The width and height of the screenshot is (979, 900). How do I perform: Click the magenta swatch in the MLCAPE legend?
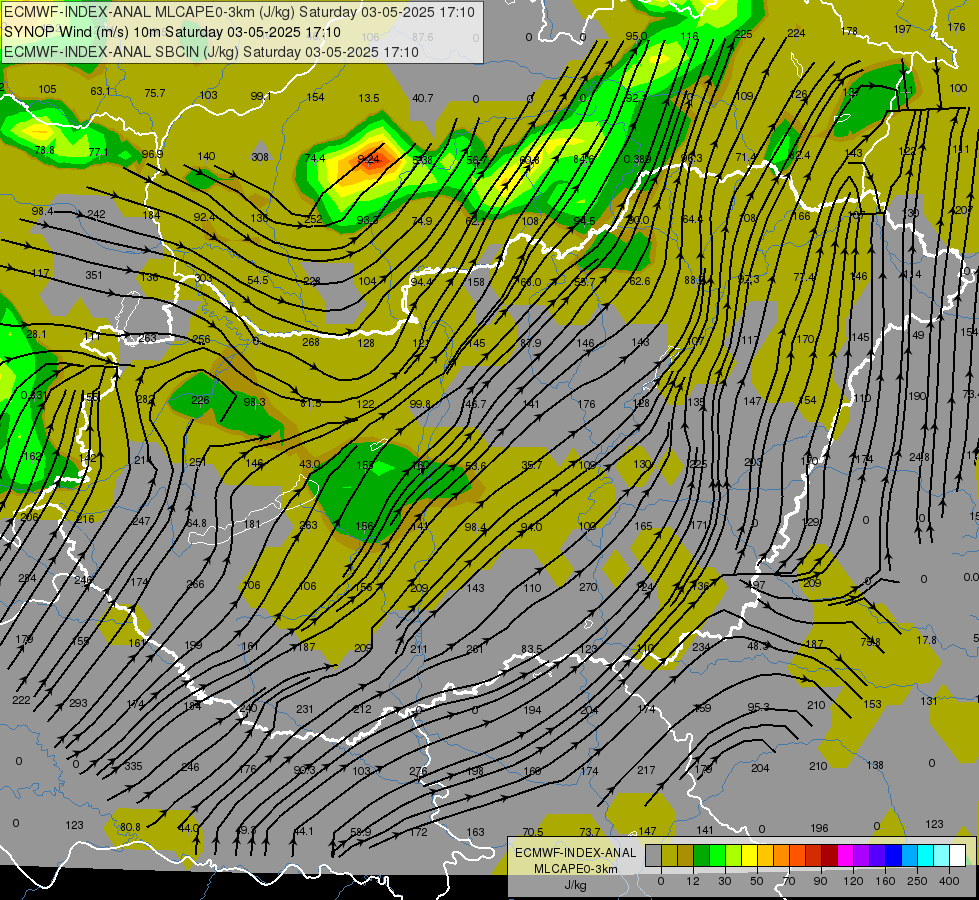[x=846, y=855]
